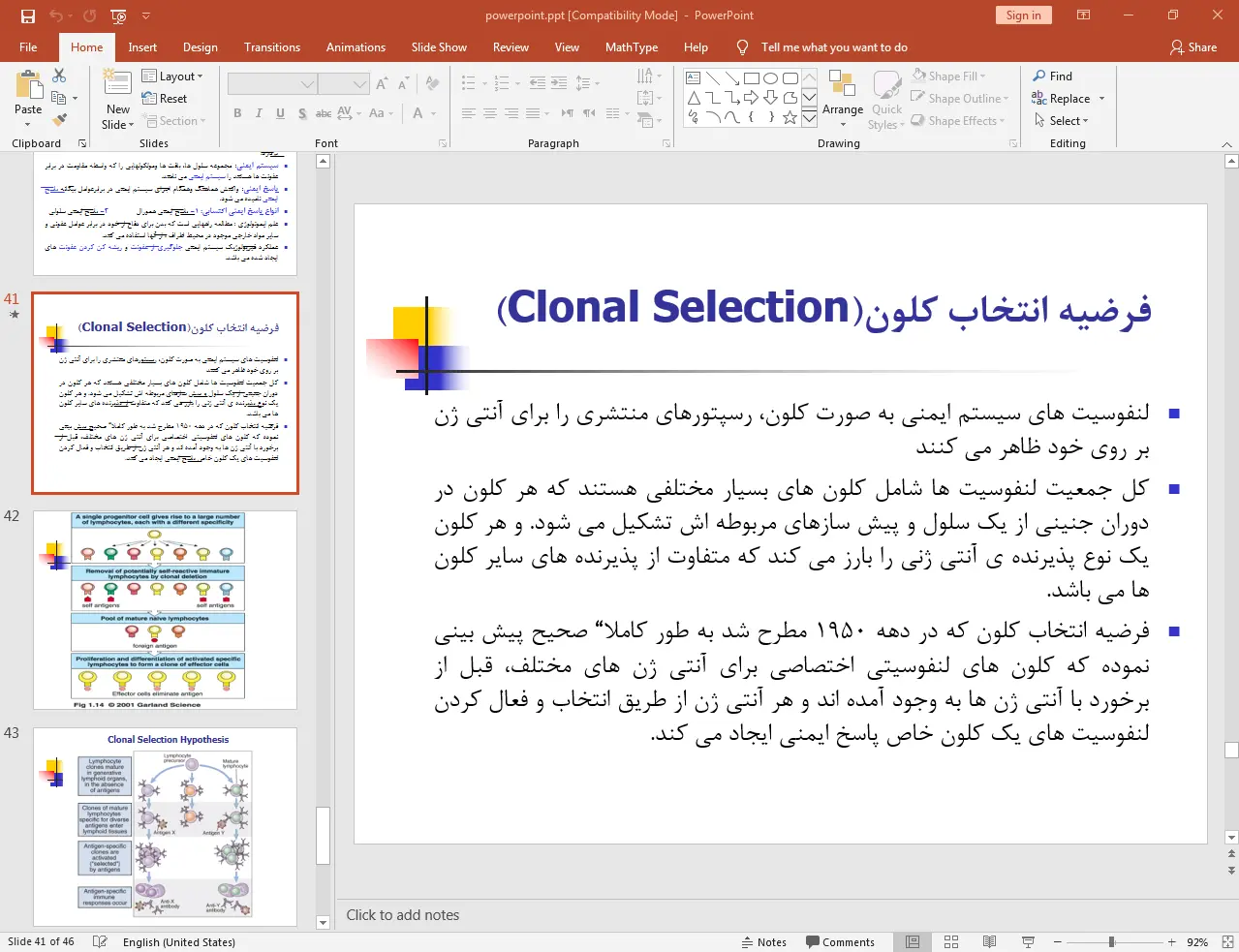Open the Font size combo box
This screenshot has height=952, width=1239.
344,84
